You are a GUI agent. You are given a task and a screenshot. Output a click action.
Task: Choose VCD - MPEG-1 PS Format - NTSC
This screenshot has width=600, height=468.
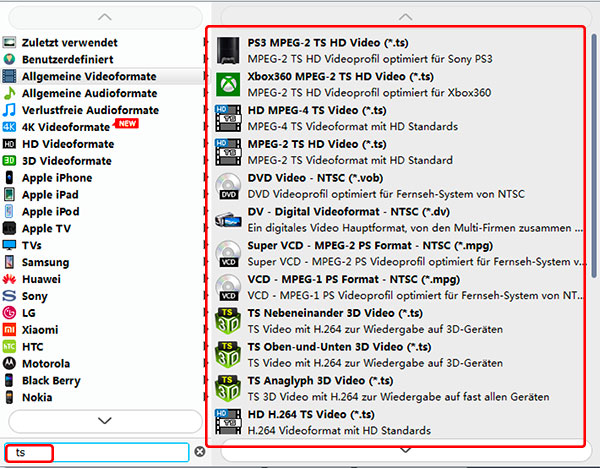pyautogui.click(x=398, y=287)
